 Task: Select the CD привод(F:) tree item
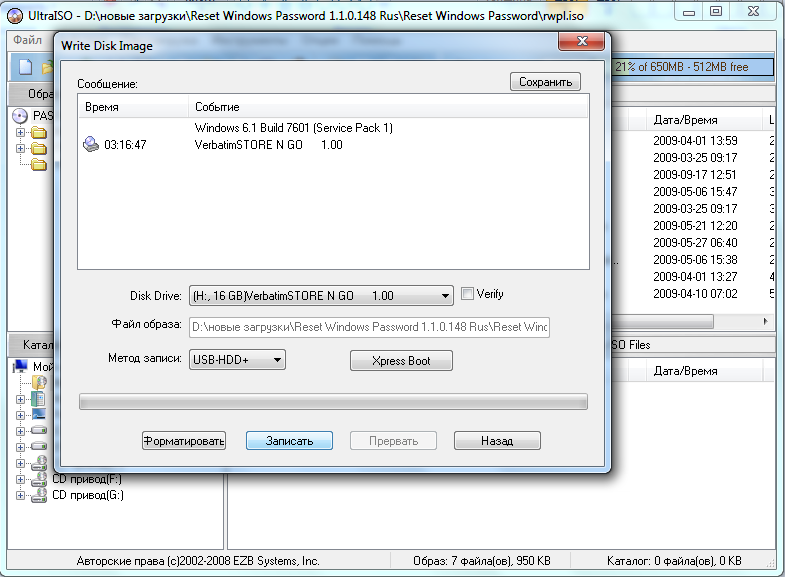point(88,479)
